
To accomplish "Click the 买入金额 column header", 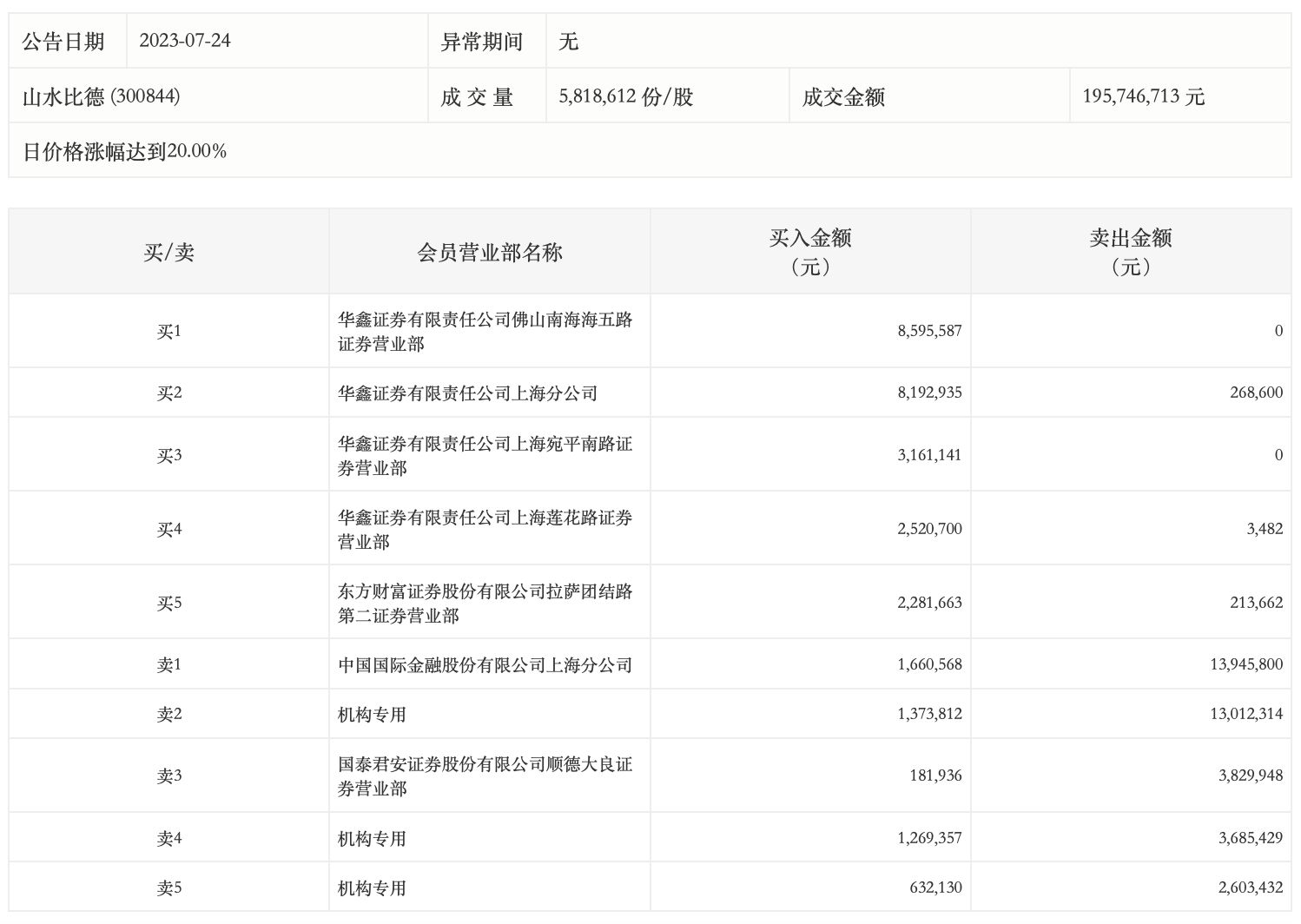I will (x=809, y=251).
